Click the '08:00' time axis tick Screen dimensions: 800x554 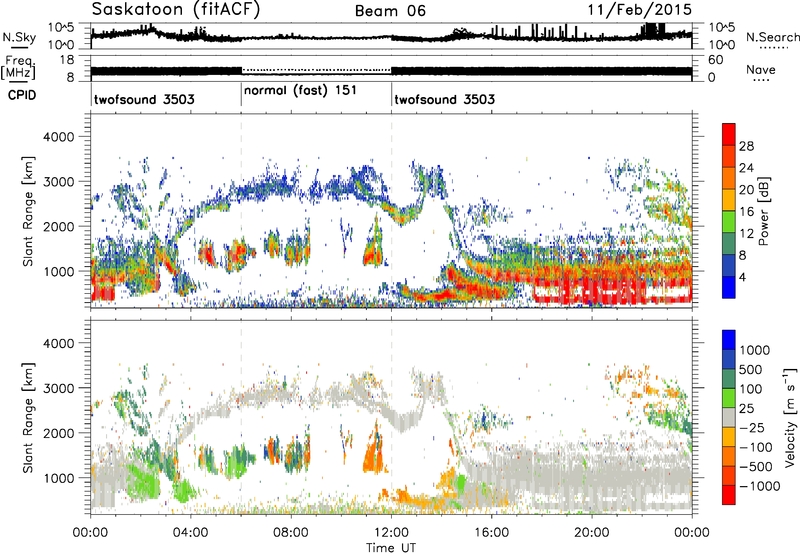click(291, 533)
